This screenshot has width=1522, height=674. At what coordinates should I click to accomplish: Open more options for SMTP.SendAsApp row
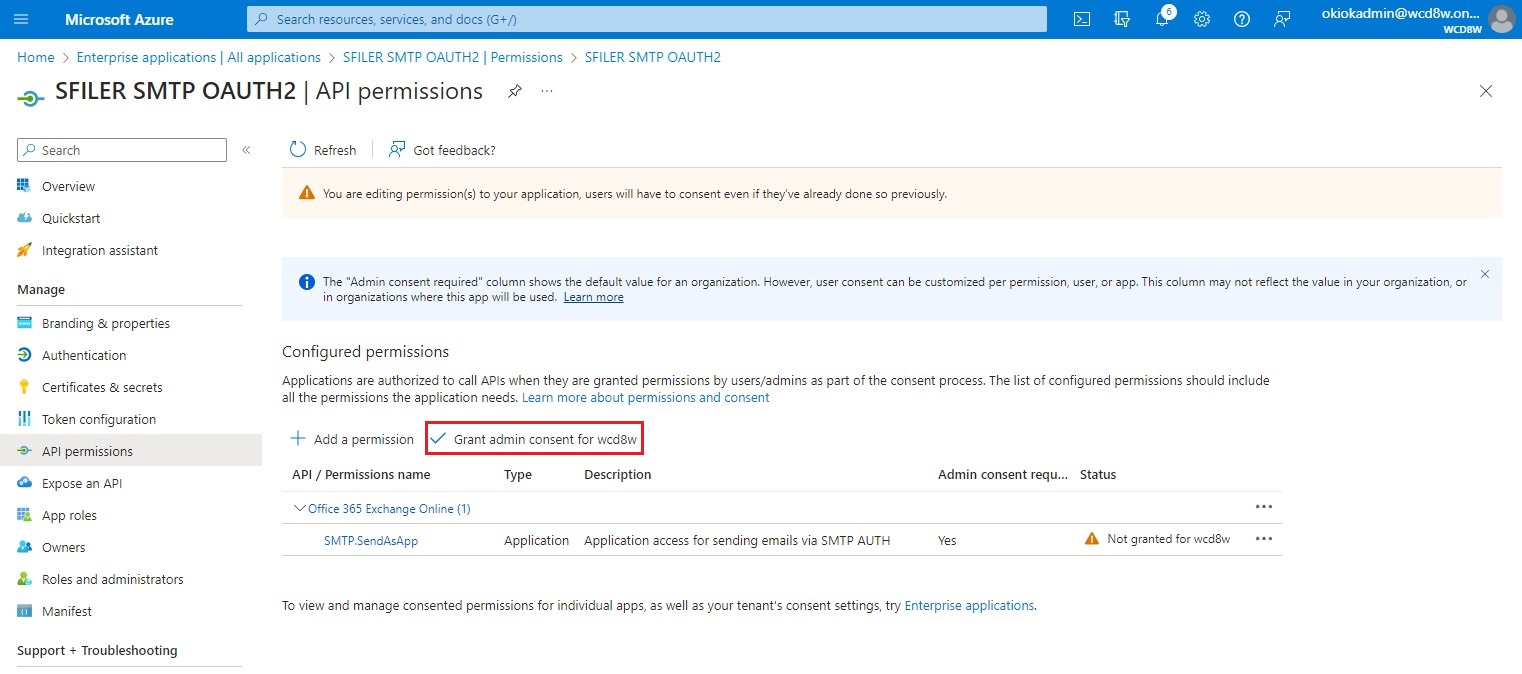(x=1264, y=539)
